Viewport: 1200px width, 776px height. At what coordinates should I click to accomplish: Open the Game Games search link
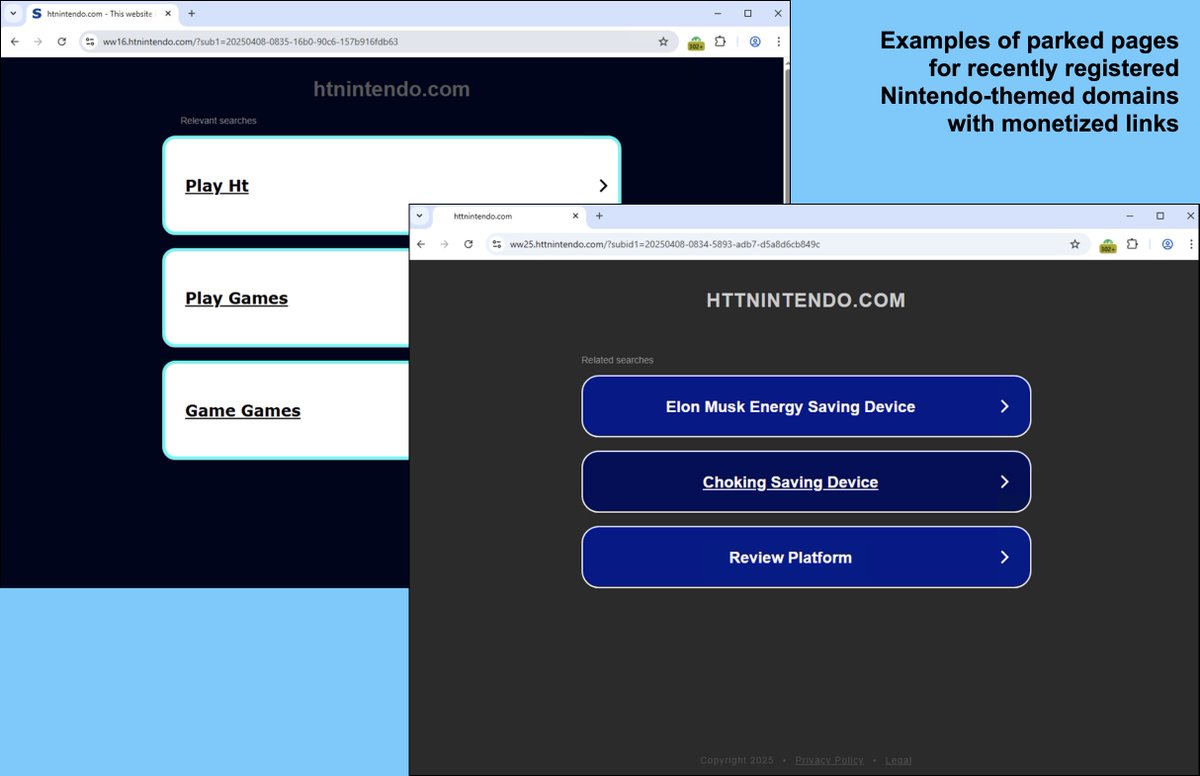pyautogui.click(x=243, y=411)
